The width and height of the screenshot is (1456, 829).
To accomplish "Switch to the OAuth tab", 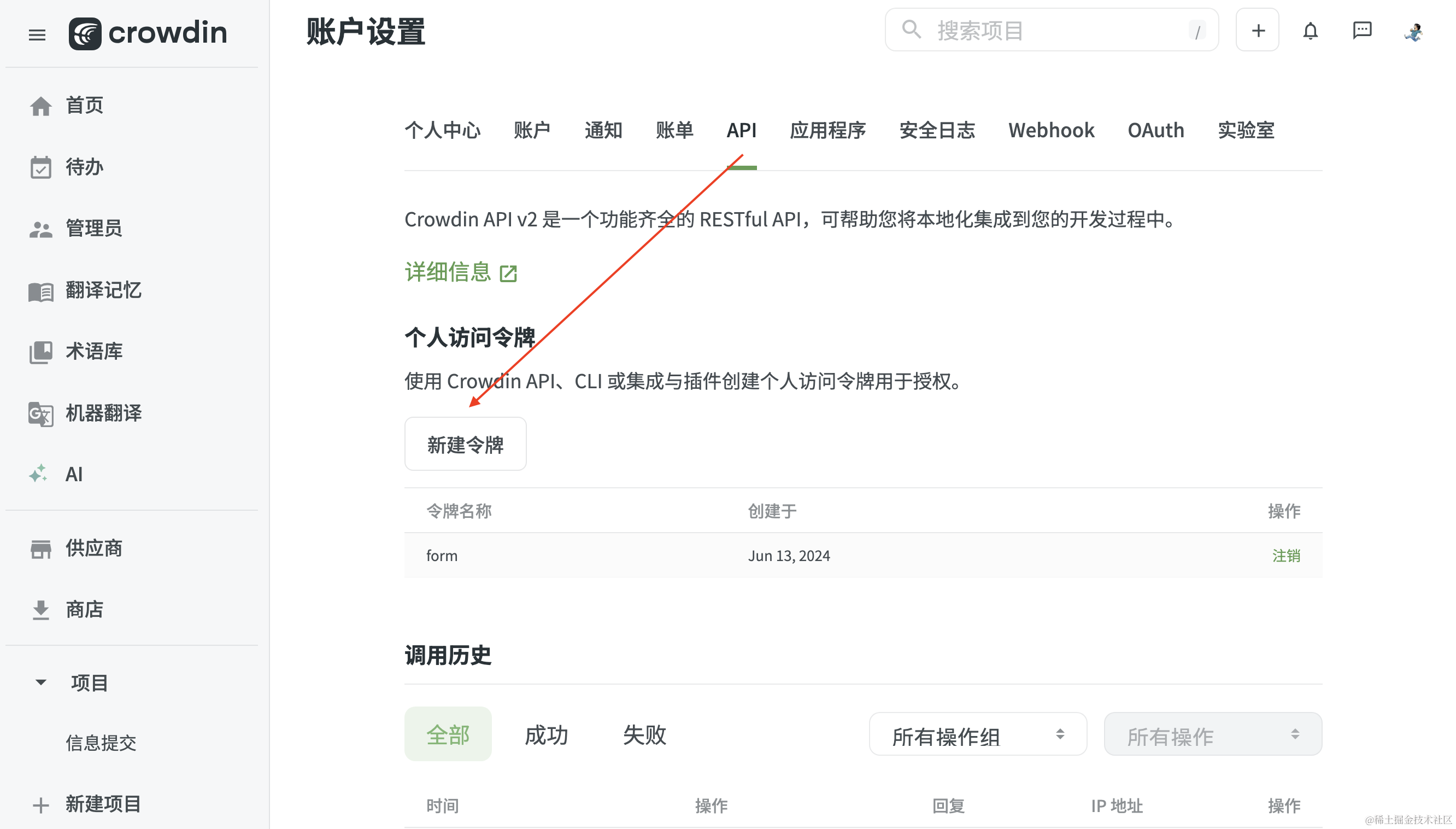I will pos(1155,130).
